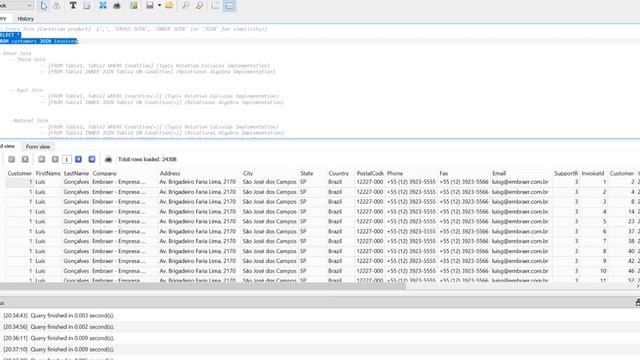Click the highlighted 'FROM customers JOIN invoices' line

(38, 41)
